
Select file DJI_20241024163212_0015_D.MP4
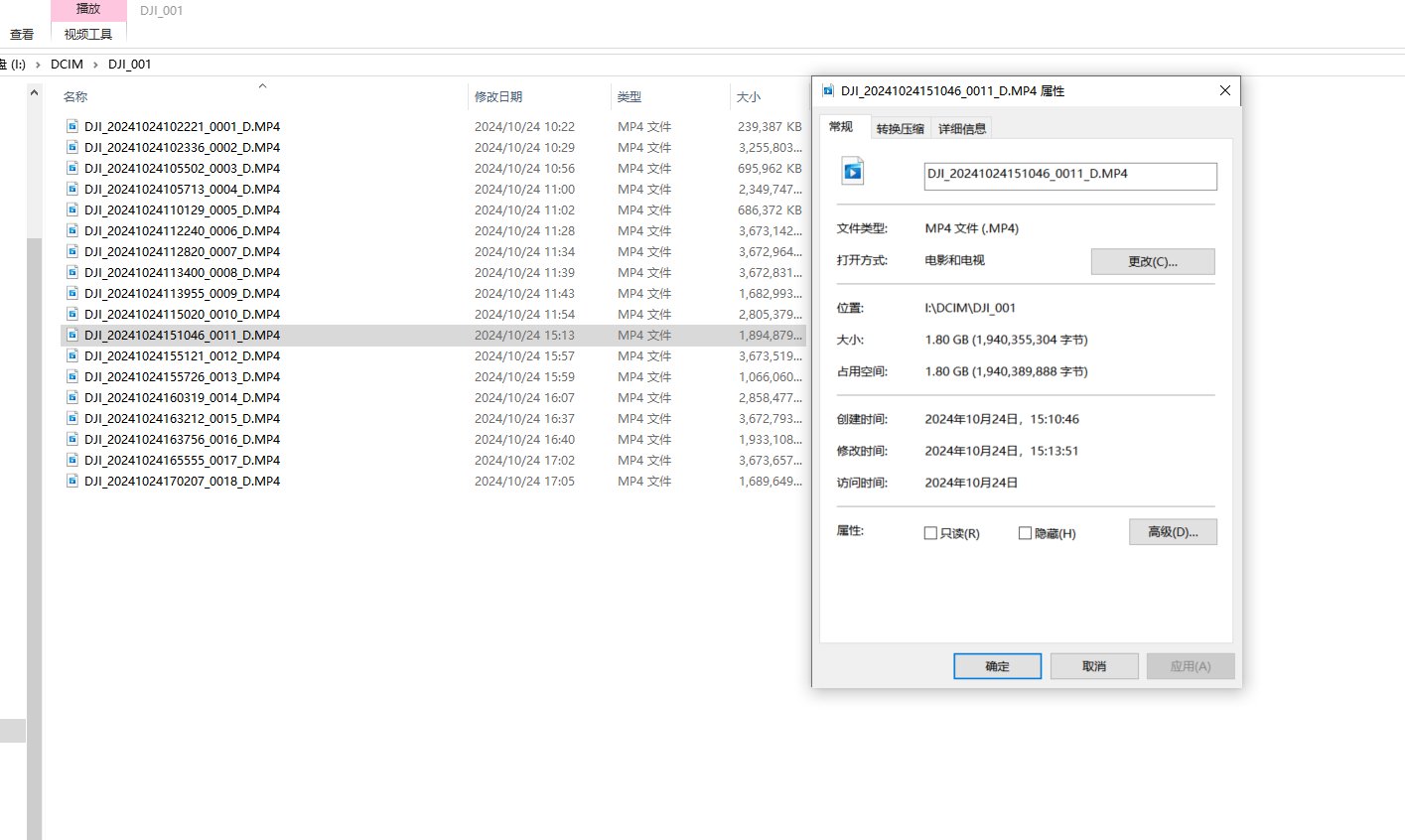point(182,418)
